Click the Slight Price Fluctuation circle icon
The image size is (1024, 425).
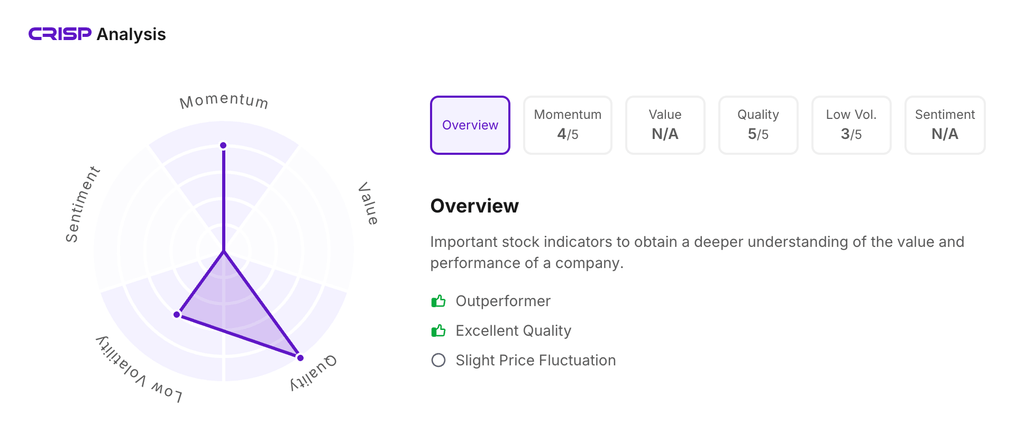(x=438, y=360)
